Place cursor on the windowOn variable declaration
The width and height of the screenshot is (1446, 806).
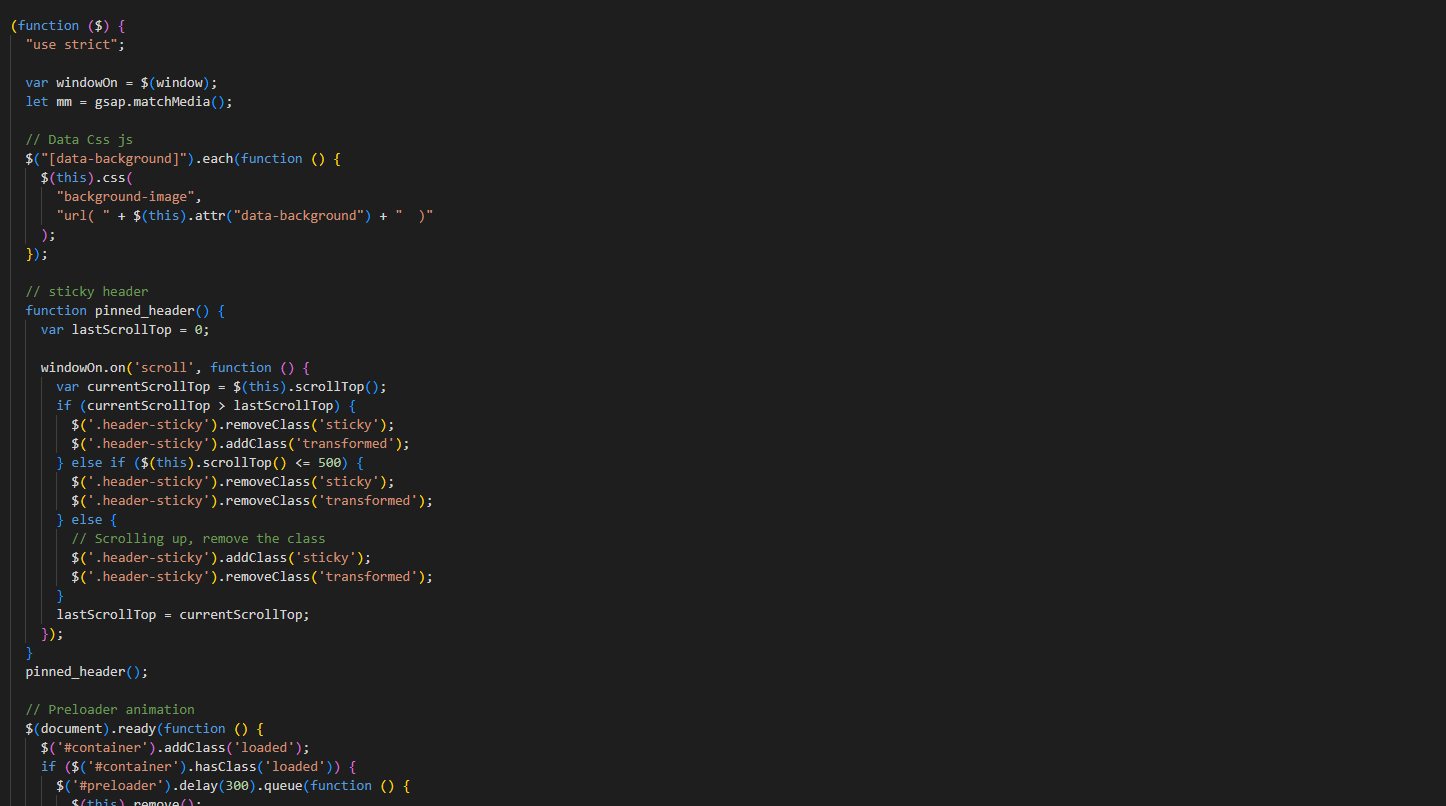[x=87, y=83]
